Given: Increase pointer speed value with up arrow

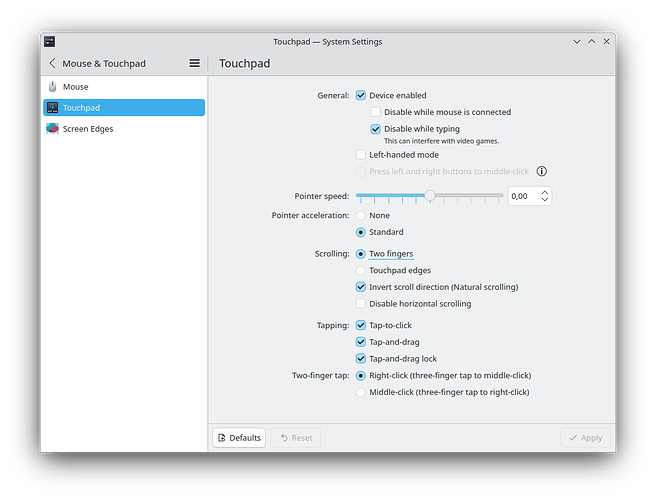Looking at the screenshot, I should 544,192.
